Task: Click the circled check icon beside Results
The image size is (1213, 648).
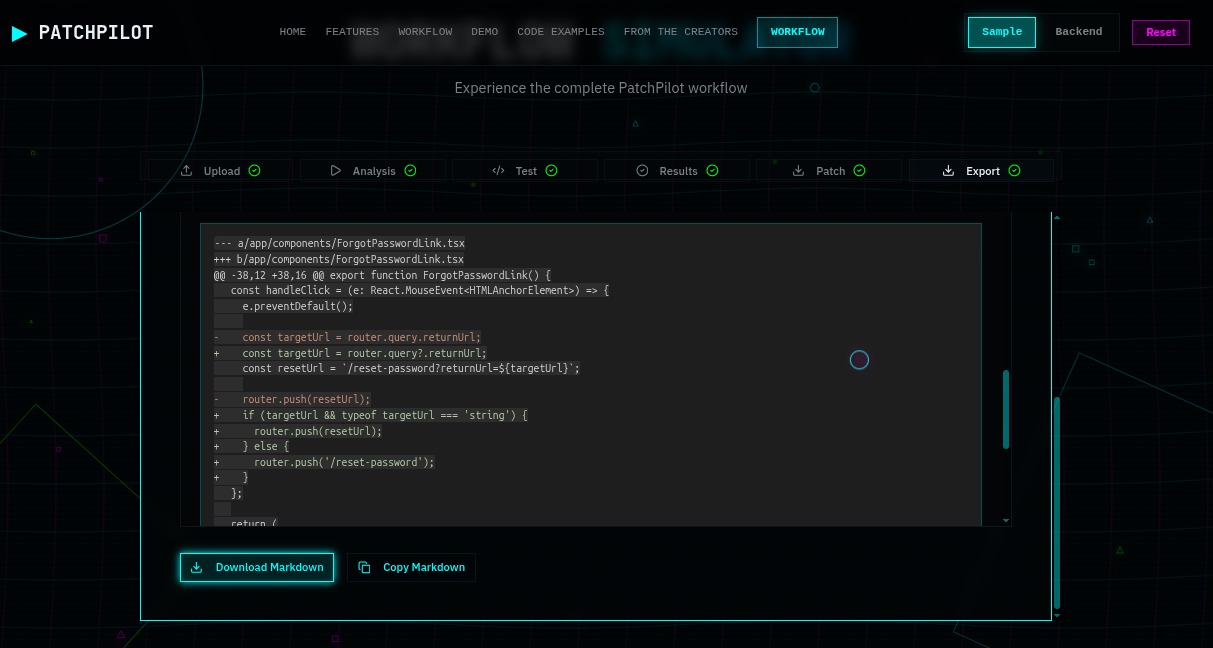Action: pyautogui.click(x=642, y=171)
